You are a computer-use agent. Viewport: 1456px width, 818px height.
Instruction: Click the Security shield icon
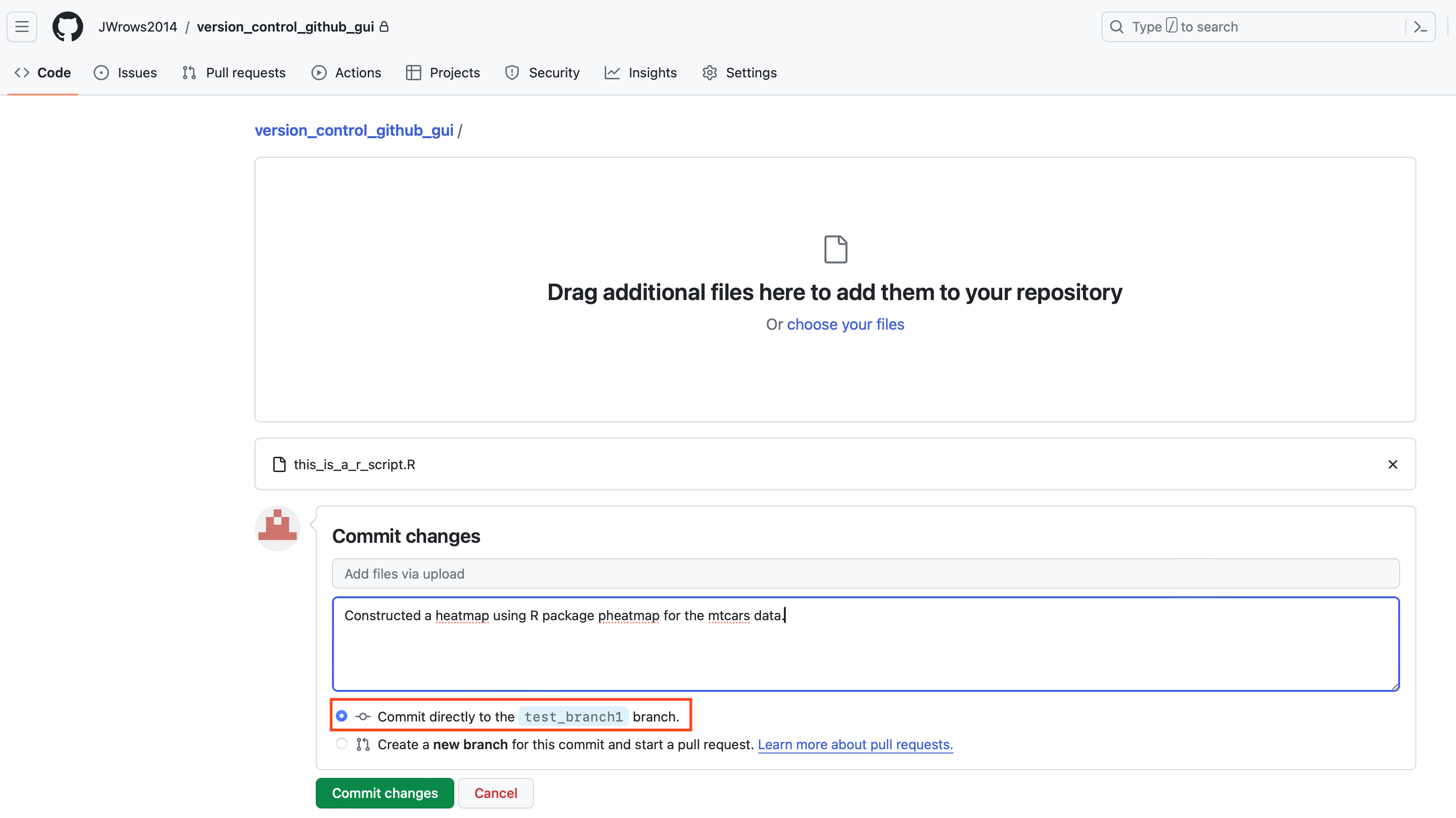click(512, 73)
